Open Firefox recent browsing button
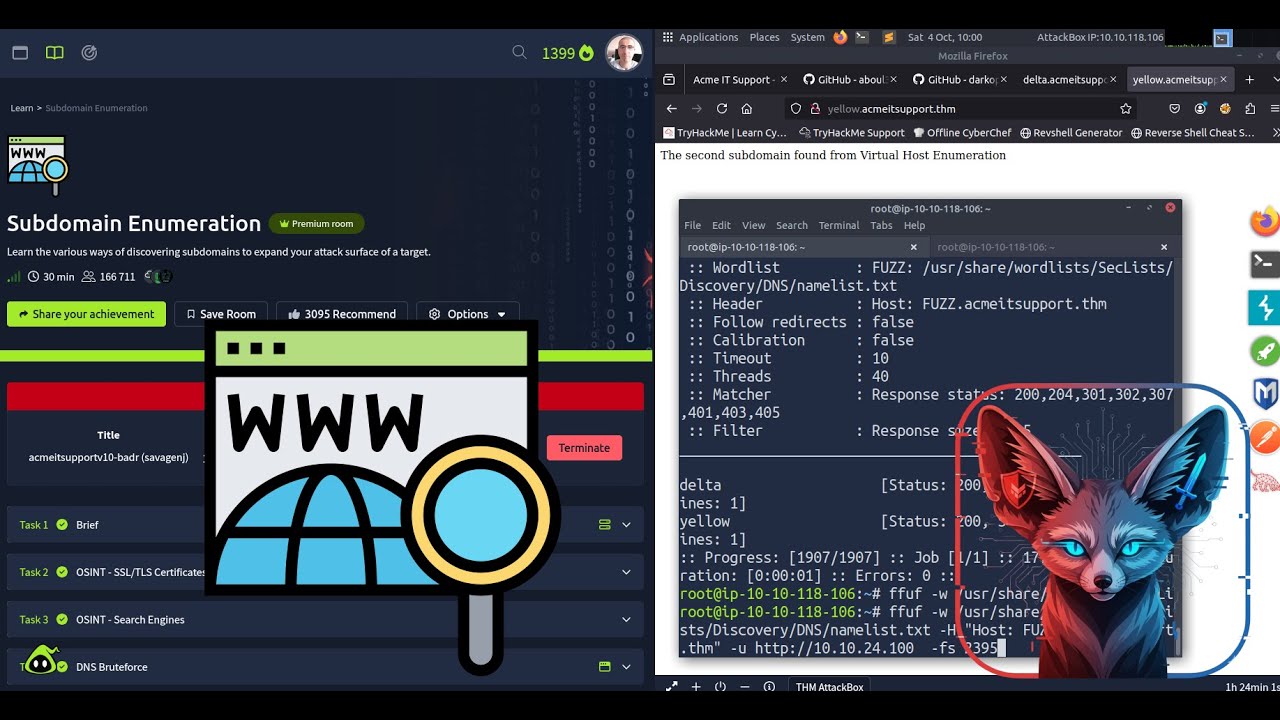The width and height of the screenshot is (1280, 720). point(670,80)
